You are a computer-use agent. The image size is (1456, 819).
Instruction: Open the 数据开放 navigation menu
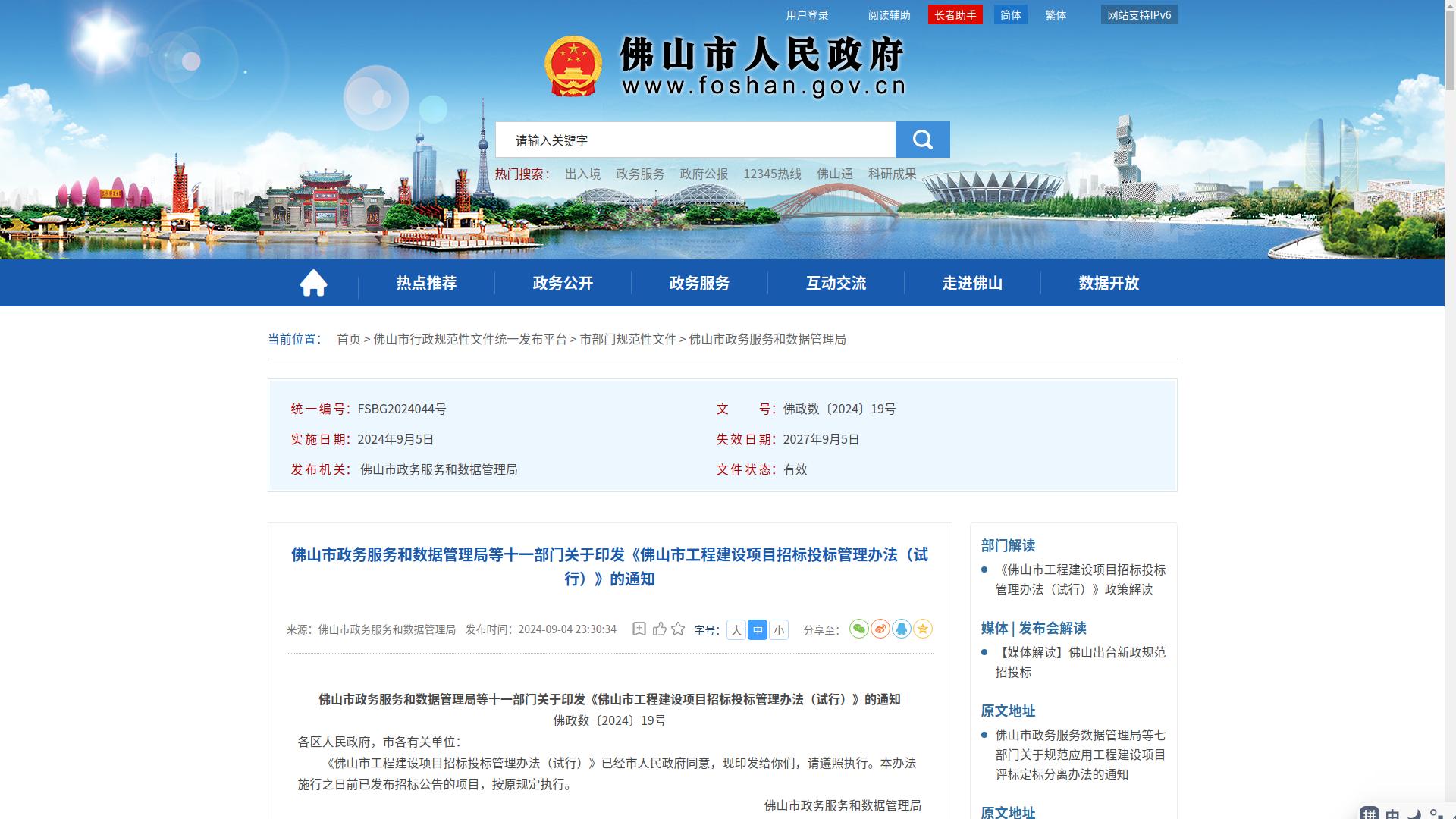pos(1109,283)
